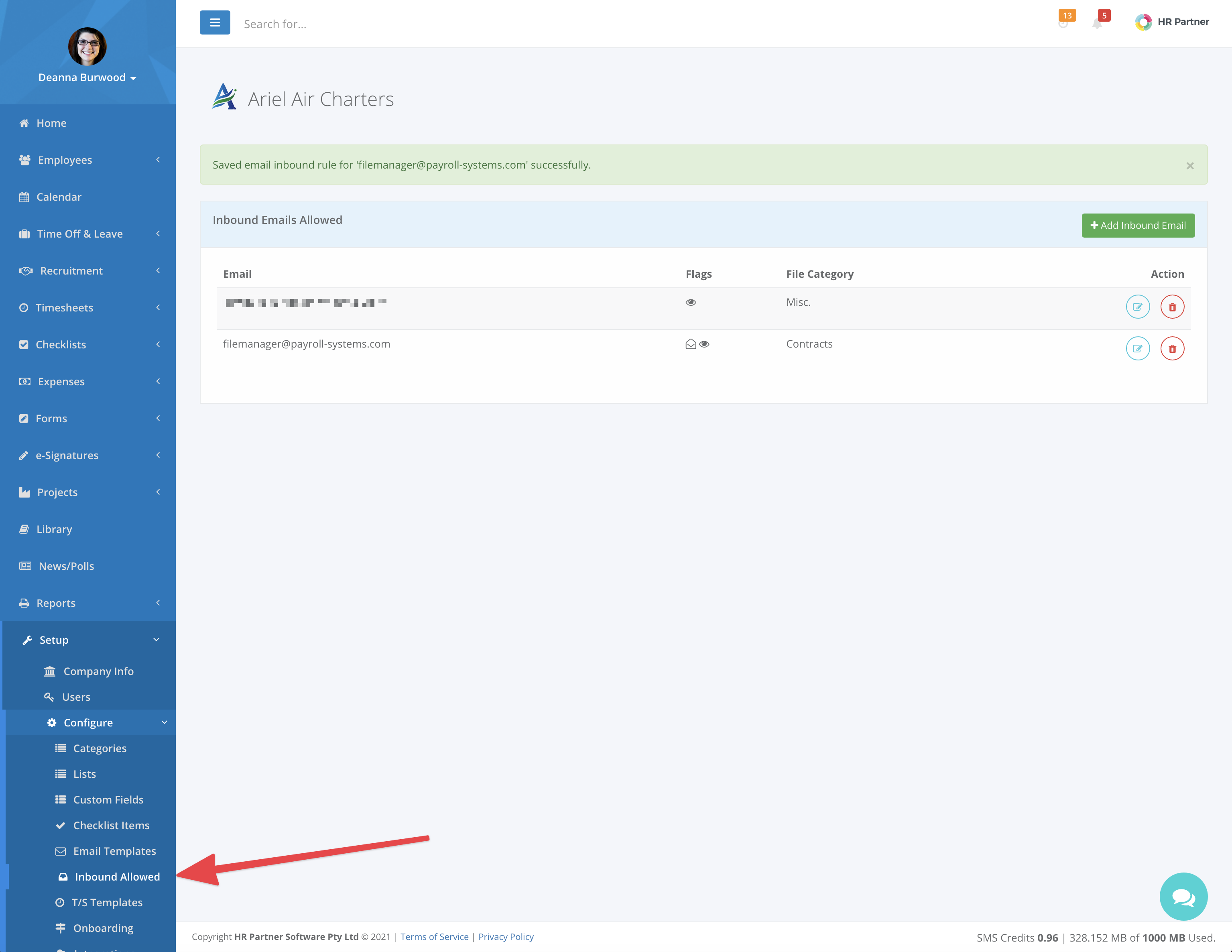1232x952 pixels.
Task: Expand the Forms menu chevron
Action: point(158,418)
